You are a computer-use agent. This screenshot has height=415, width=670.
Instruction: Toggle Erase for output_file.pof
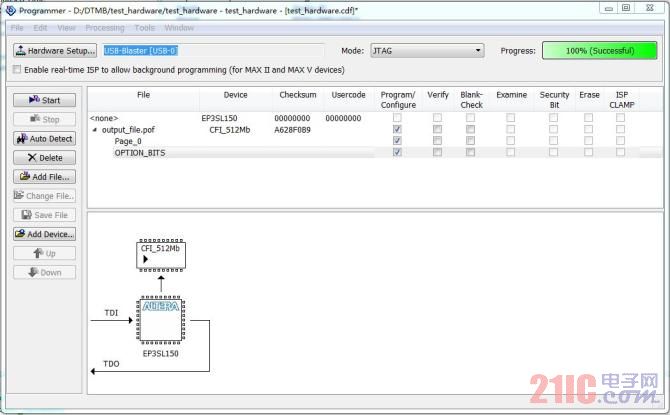coord(588,129)
